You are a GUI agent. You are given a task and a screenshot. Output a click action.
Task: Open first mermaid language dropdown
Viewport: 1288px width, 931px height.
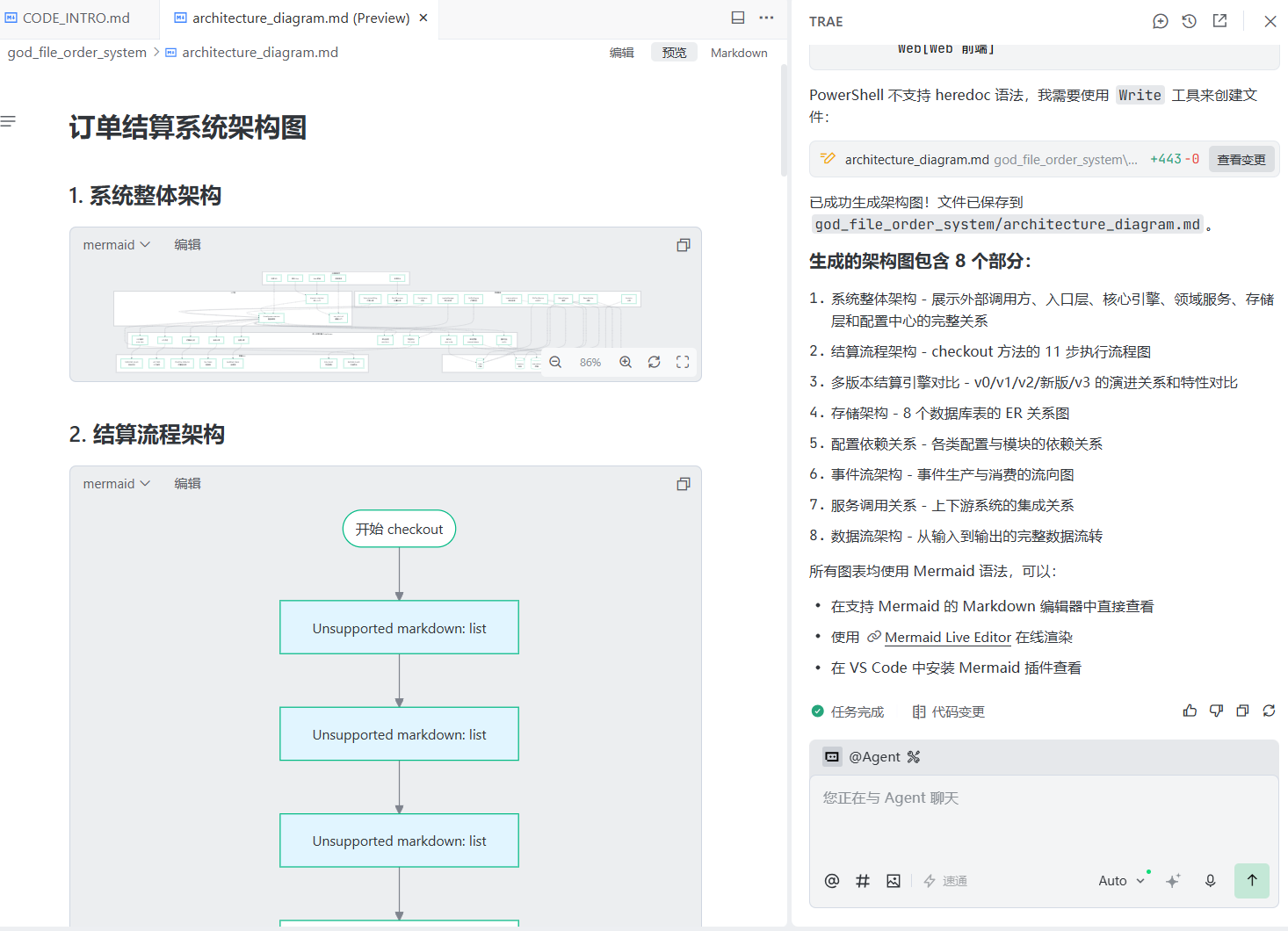[x=117, y=245]
